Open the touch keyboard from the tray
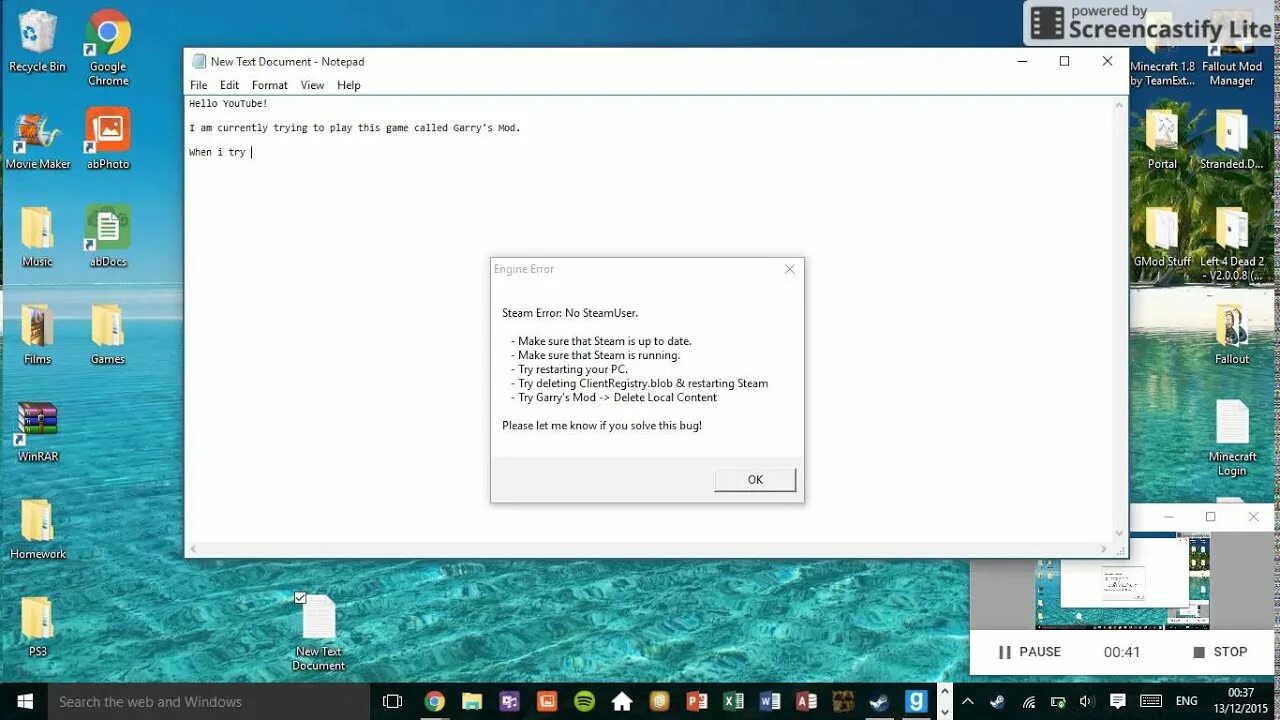The width and height of the screenshot is (1280, 720). tap(1151, 702)
